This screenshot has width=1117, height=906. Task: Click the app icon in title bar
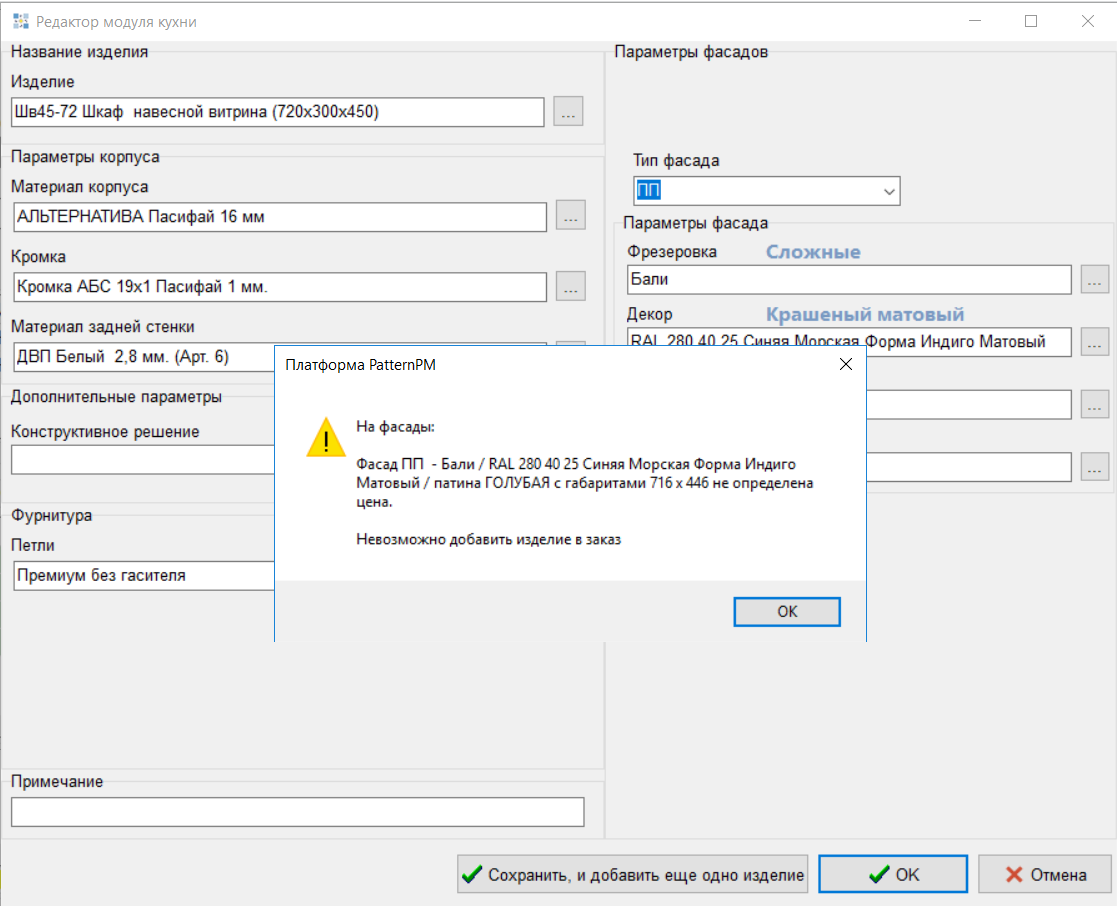tap(20, 21)
